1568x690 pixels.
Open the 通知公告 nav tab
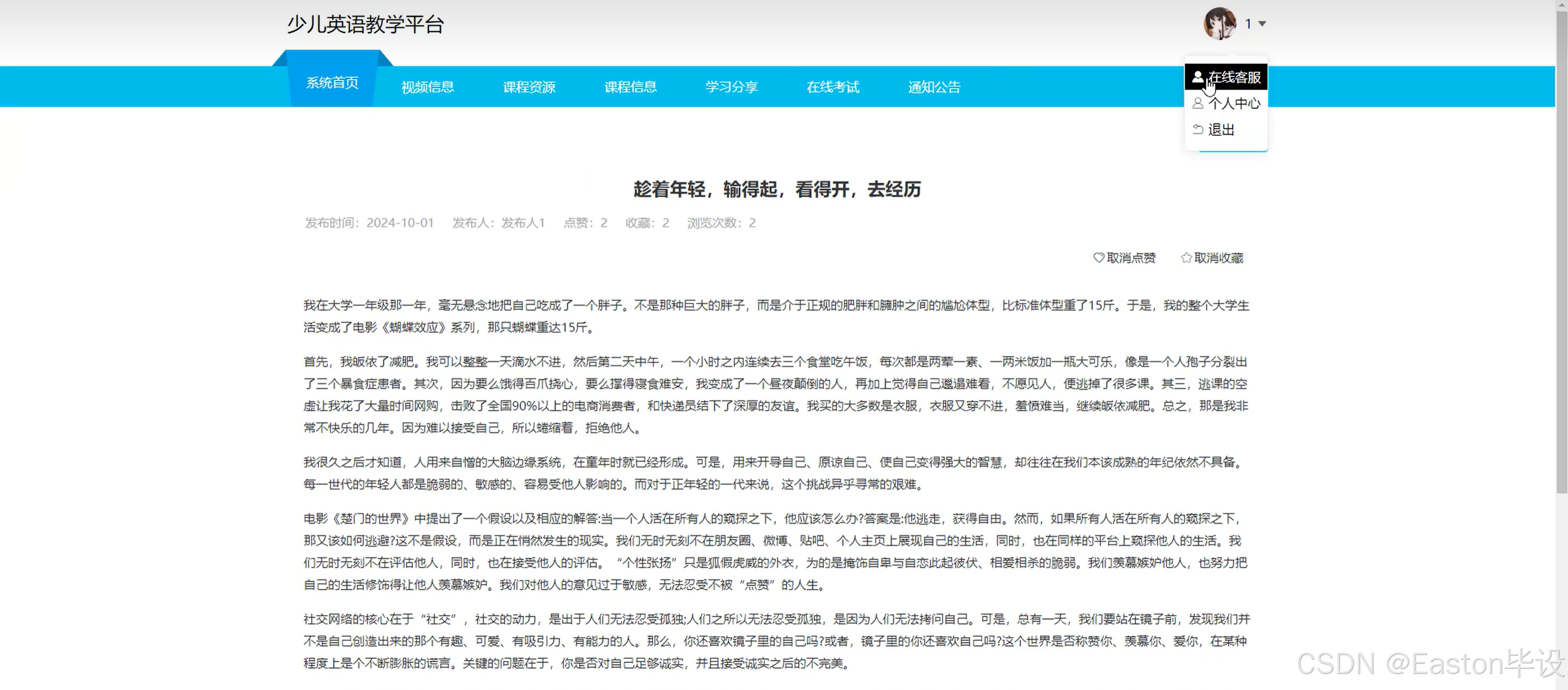point(934,87)
